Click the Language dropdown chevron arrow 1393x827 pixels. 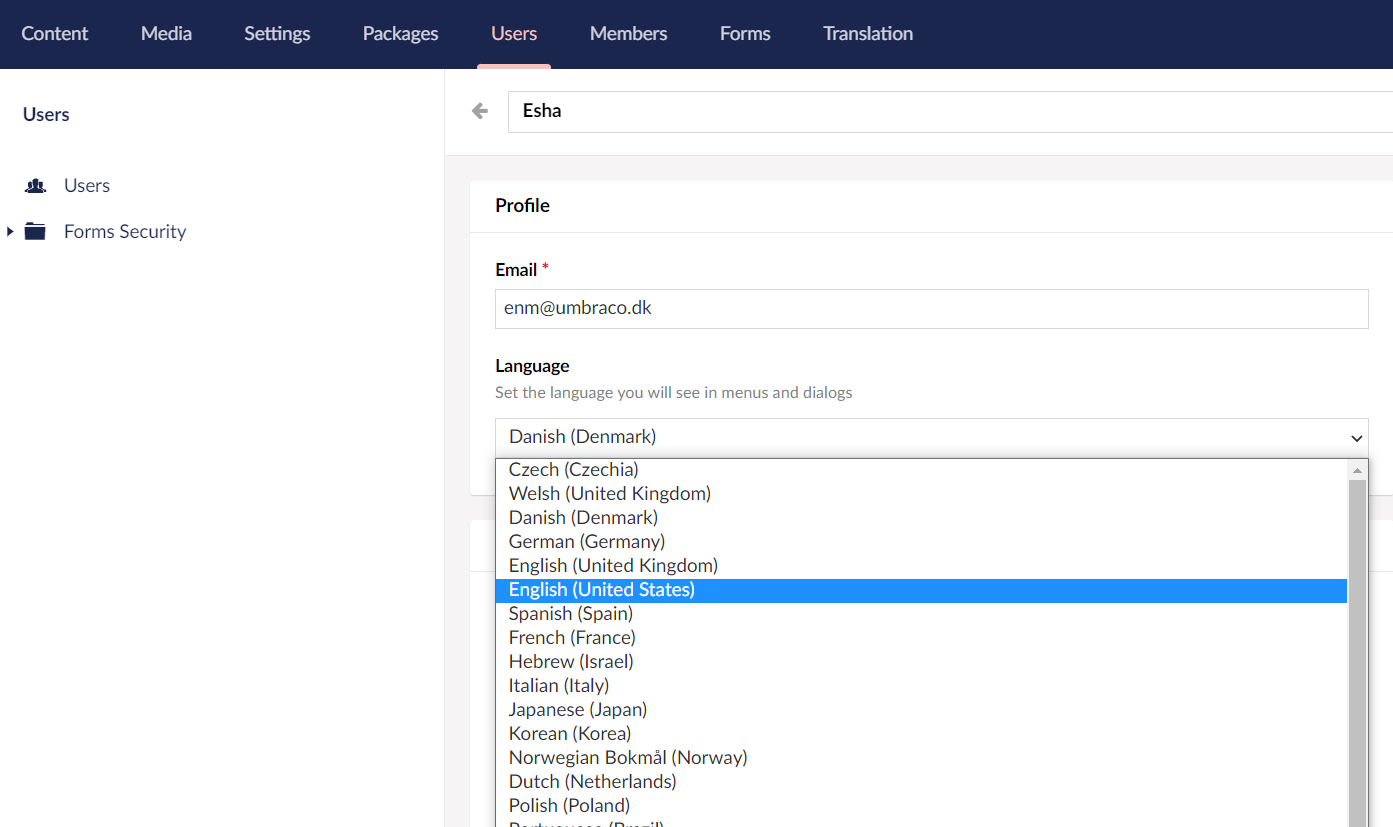1356,438
